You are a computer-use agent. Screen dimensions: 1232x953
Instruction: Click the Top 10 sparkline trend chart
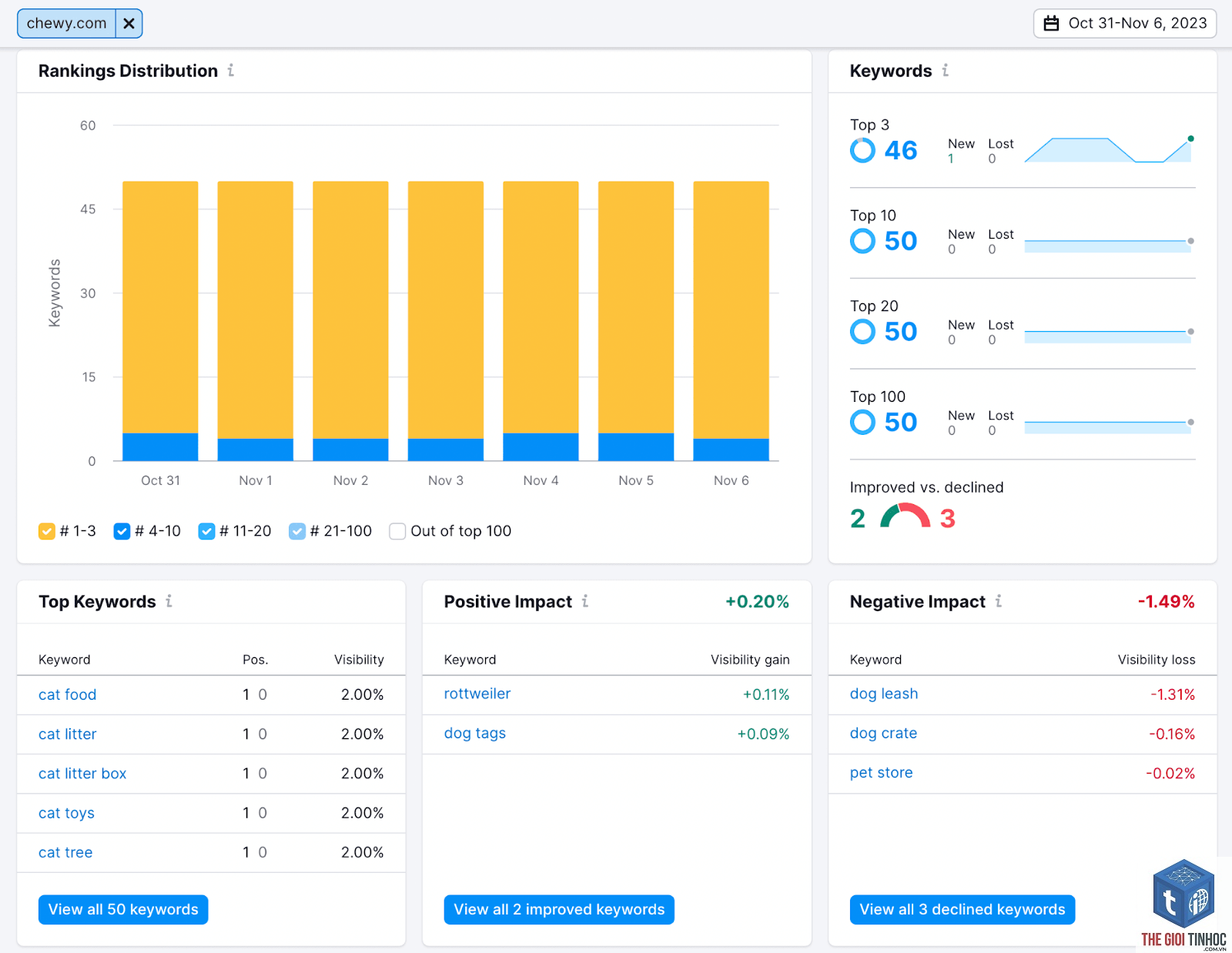point(1110,246)
